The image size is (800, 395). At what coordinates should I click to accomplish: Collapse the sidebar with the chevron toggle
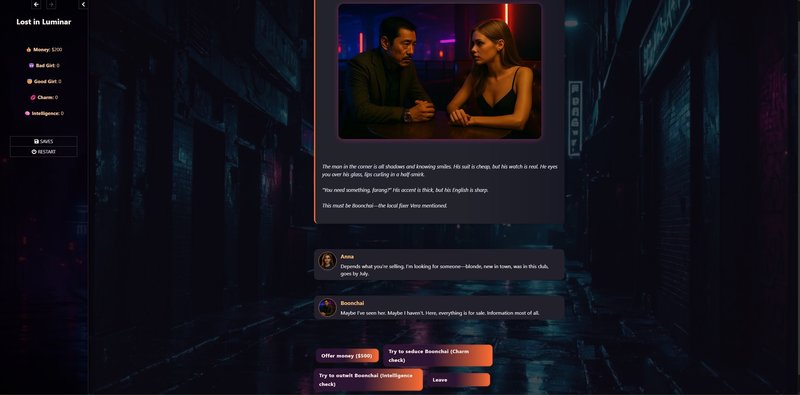[x=83, y=4]
